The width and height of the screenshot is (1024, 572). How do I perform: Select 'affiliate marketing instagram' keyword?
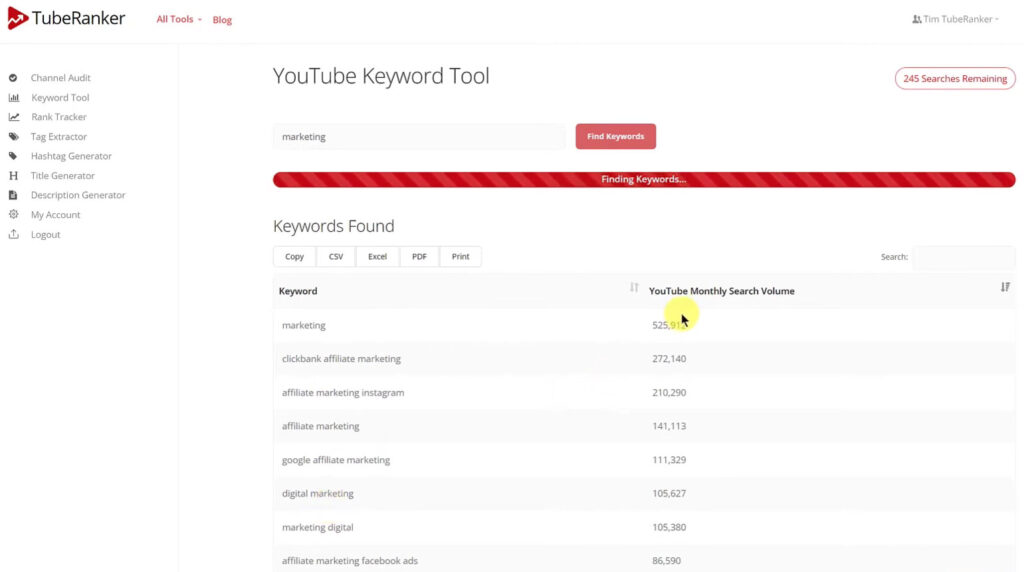pyautogui.click(x=343, y=392)
